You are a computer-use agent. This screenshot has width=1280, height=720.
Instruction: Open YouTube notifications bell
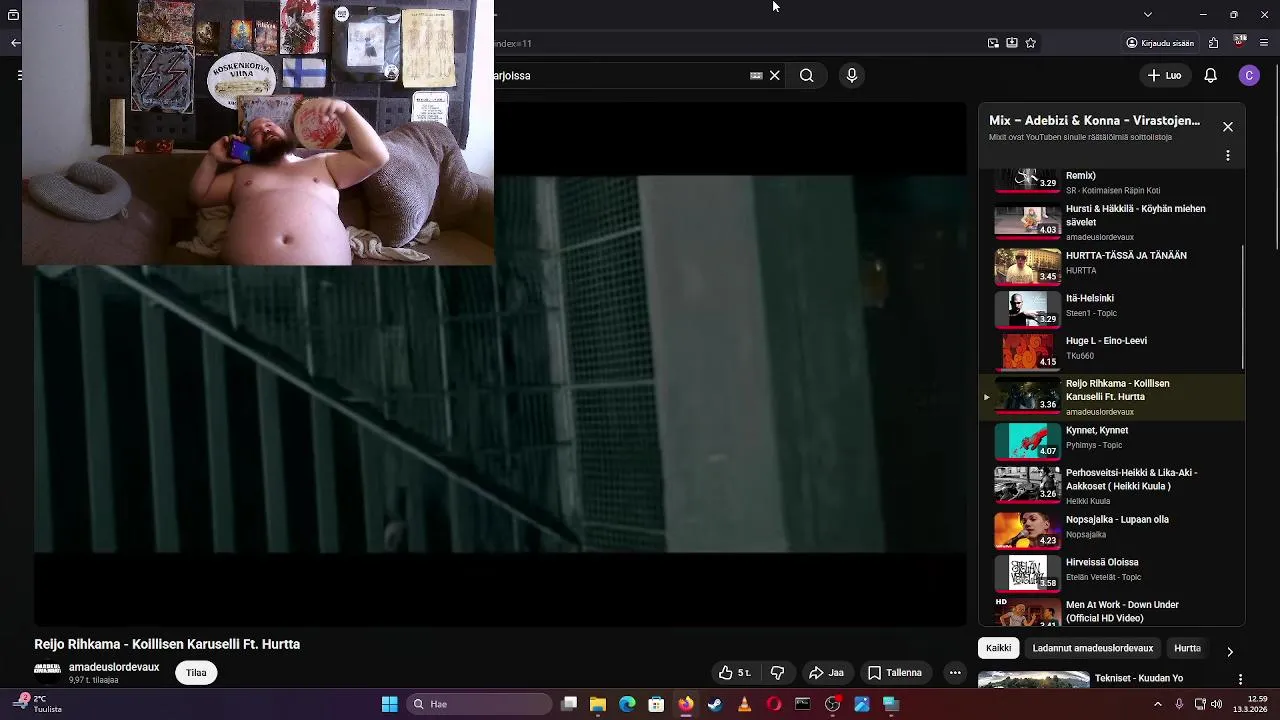click(x=1210, y=75)
